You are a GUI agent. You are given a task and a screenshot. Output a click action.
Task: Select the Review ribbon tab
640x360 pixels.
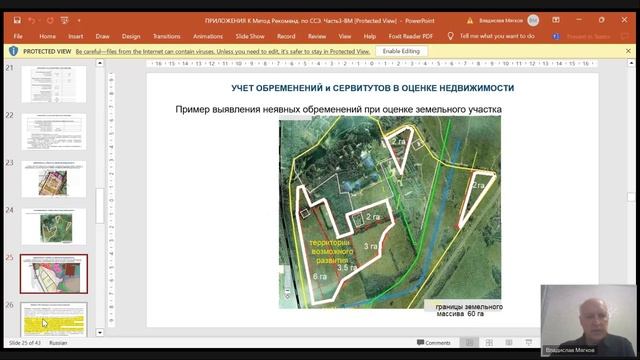point(317,36)
